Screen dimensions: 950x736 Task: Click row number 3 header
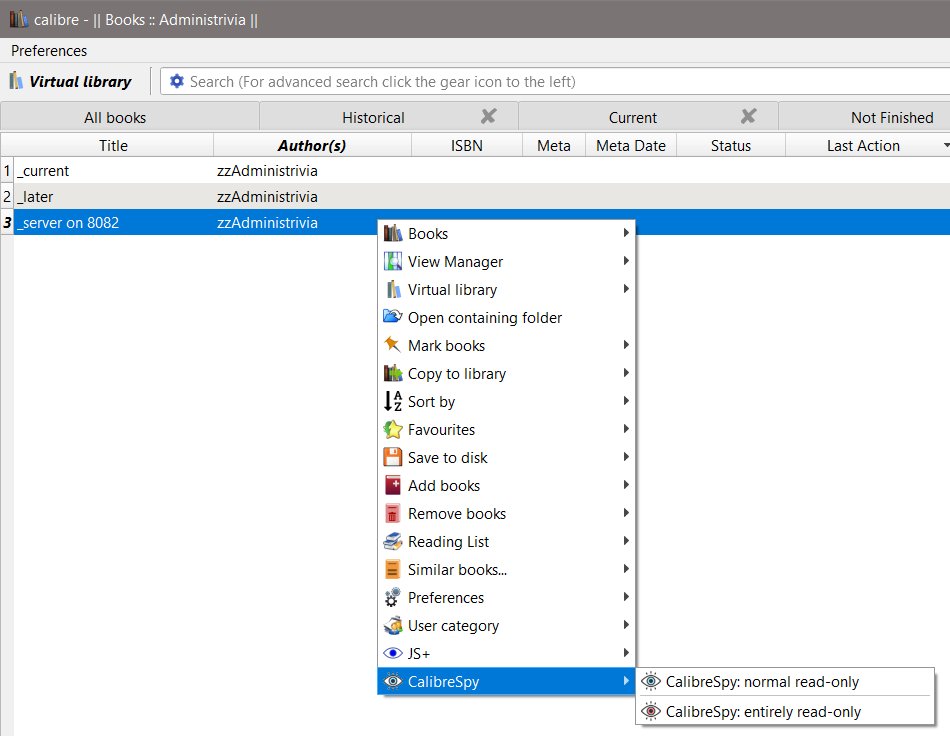7,222
